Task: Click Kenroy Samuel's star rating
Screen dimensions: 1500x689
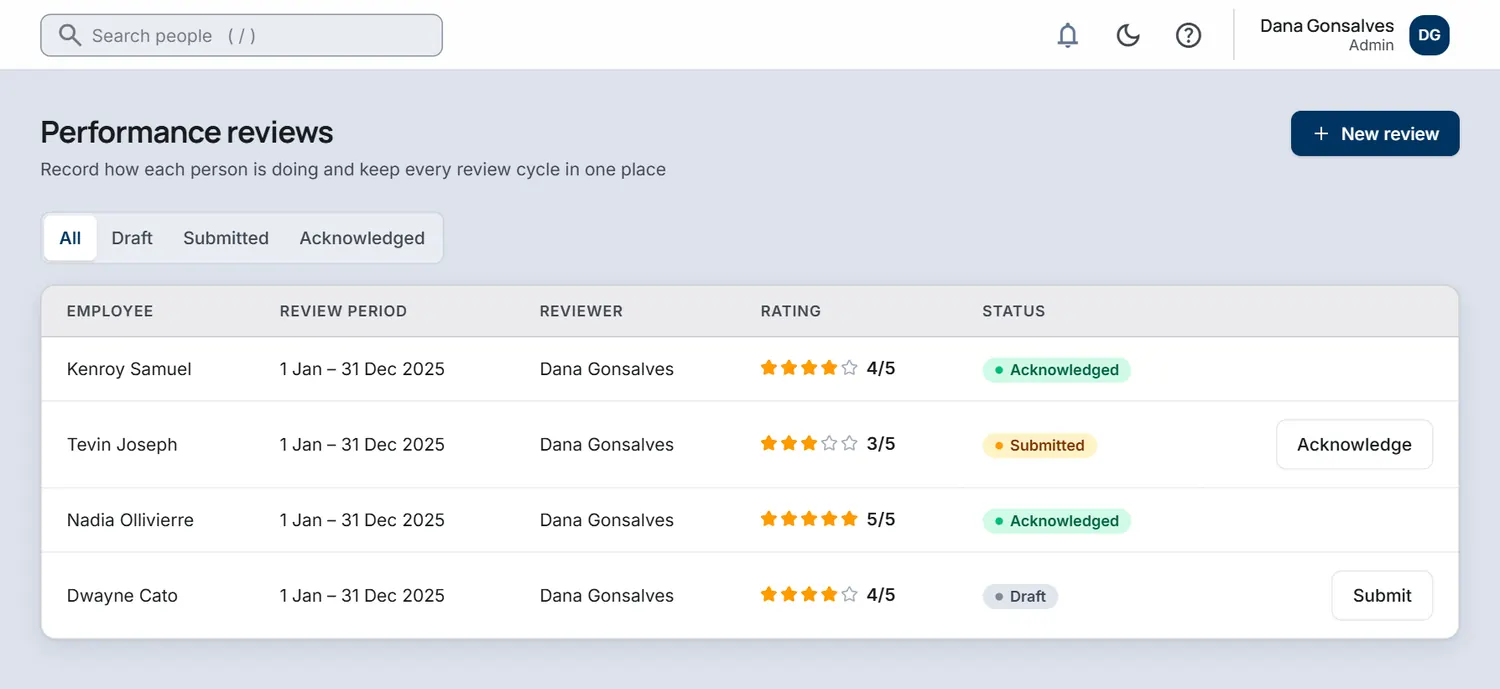Action: pyautogui.click(x=828, y=368)
